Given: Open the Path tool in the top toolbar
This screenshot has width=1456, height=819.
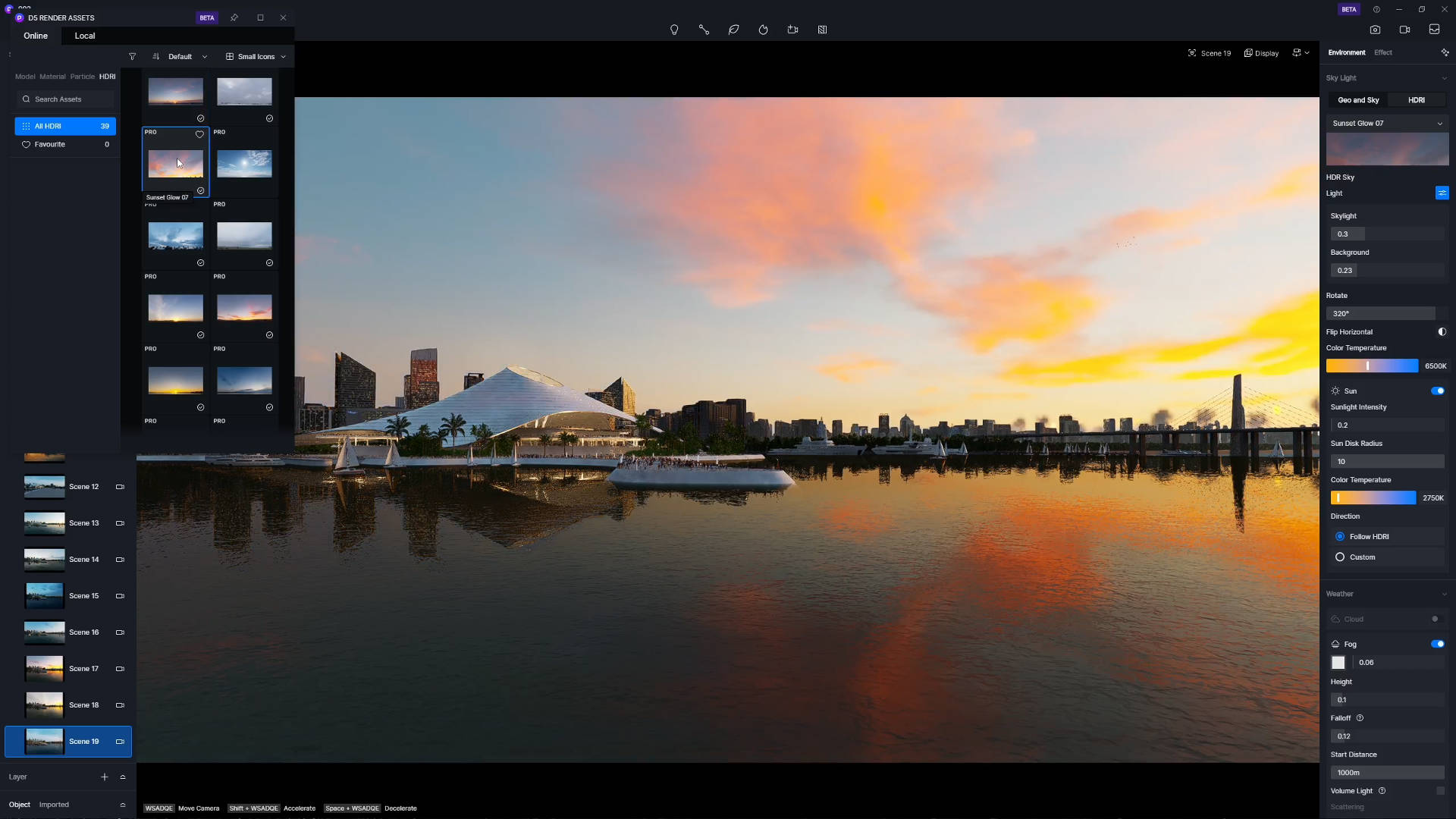Looking at the screenshot, I should coord(704,30).
